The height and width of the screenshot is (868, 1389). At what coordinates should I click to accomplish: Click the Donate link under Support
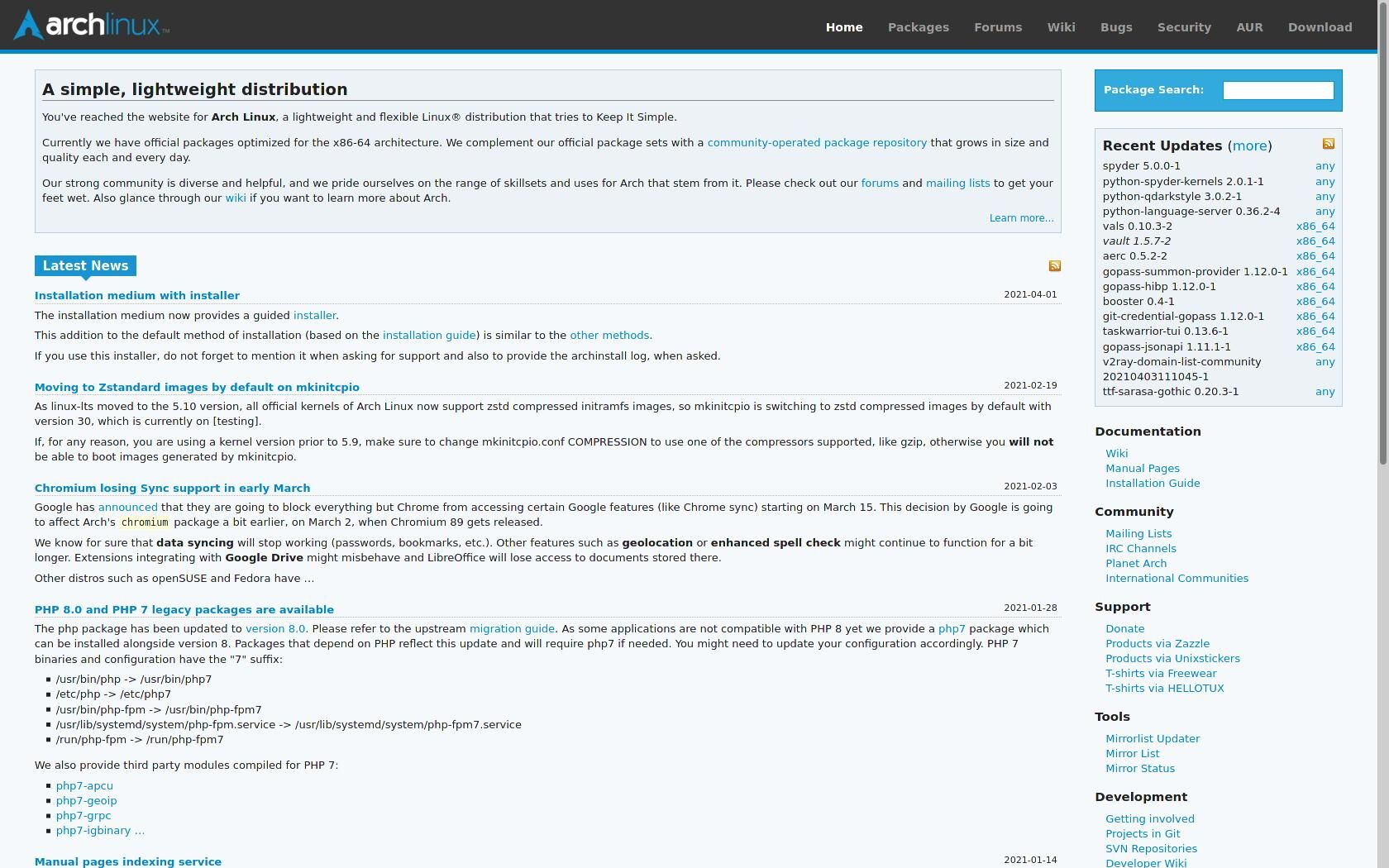1124,629
